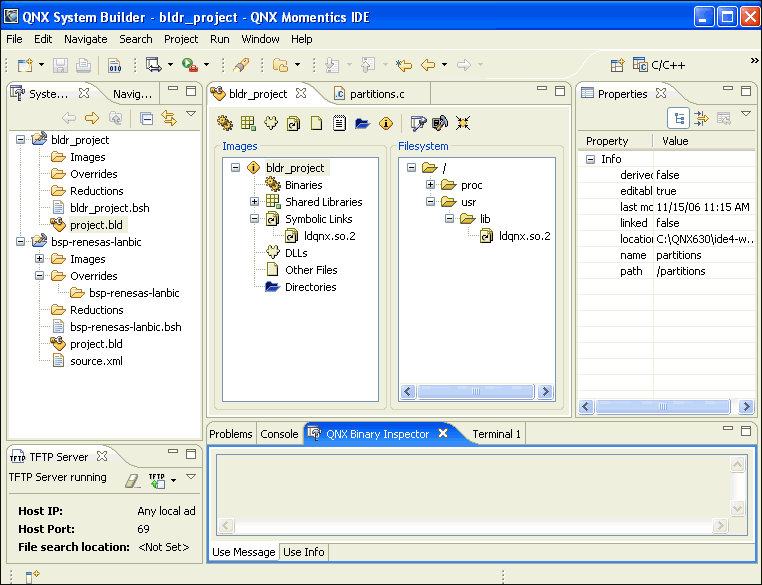Click the Add Binaries gear icon in editor toolbar
Screen dimensions: 762x585
(x=225, y=123)
